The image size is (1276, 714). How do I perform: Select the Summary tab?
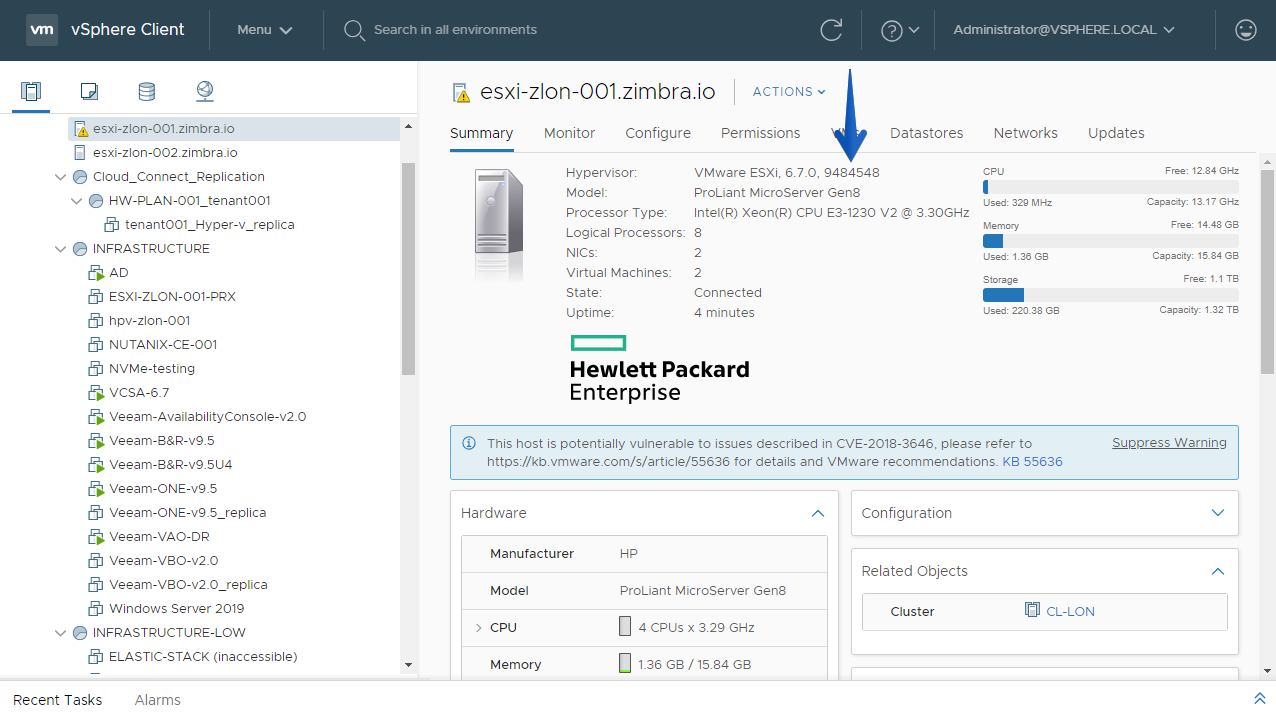pyautogui.click(x=481, y=133)
